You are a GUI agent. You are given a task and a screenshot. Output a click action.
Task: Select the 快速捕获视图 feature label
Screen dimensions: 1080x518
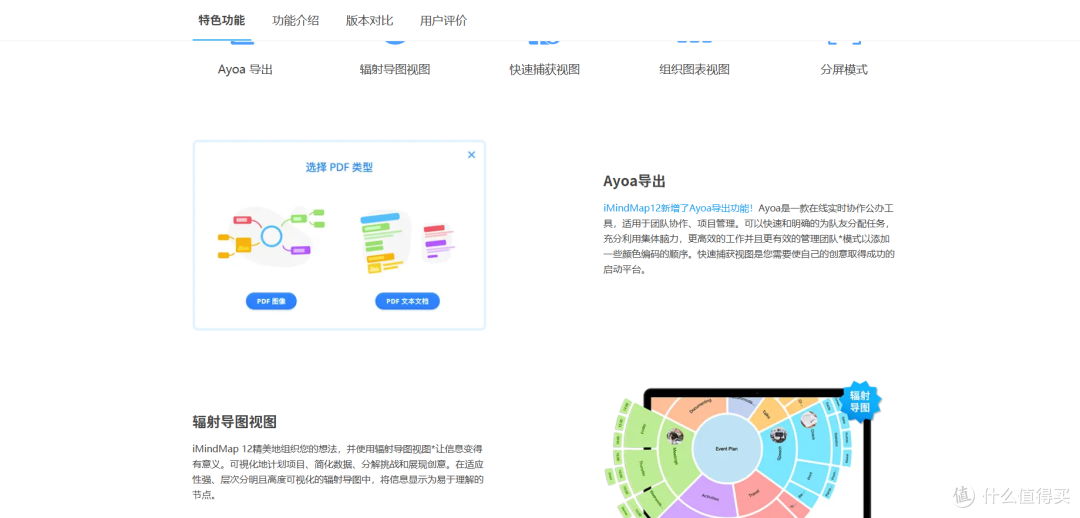click(544, 70)
